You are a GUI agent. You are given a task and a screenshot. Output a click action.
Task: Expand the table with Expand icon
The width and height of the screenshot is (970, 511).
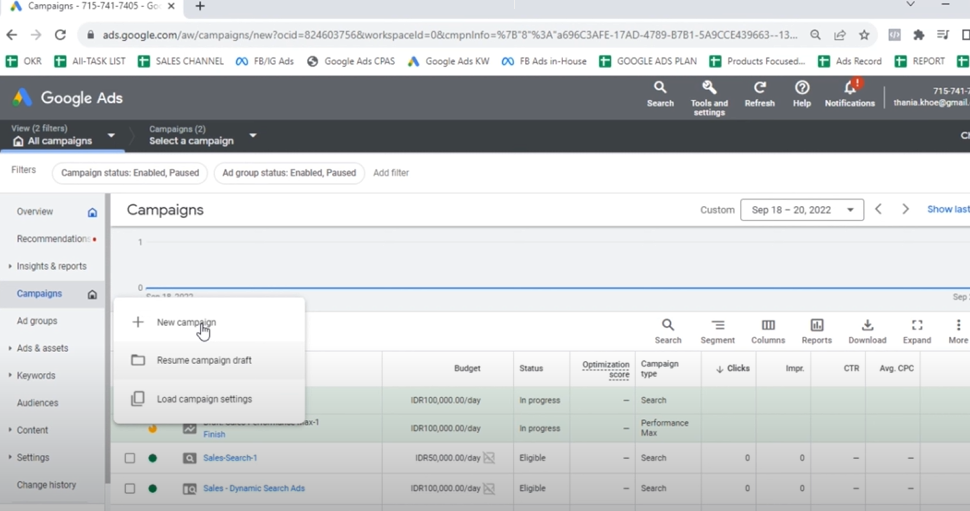pos(916,326)
